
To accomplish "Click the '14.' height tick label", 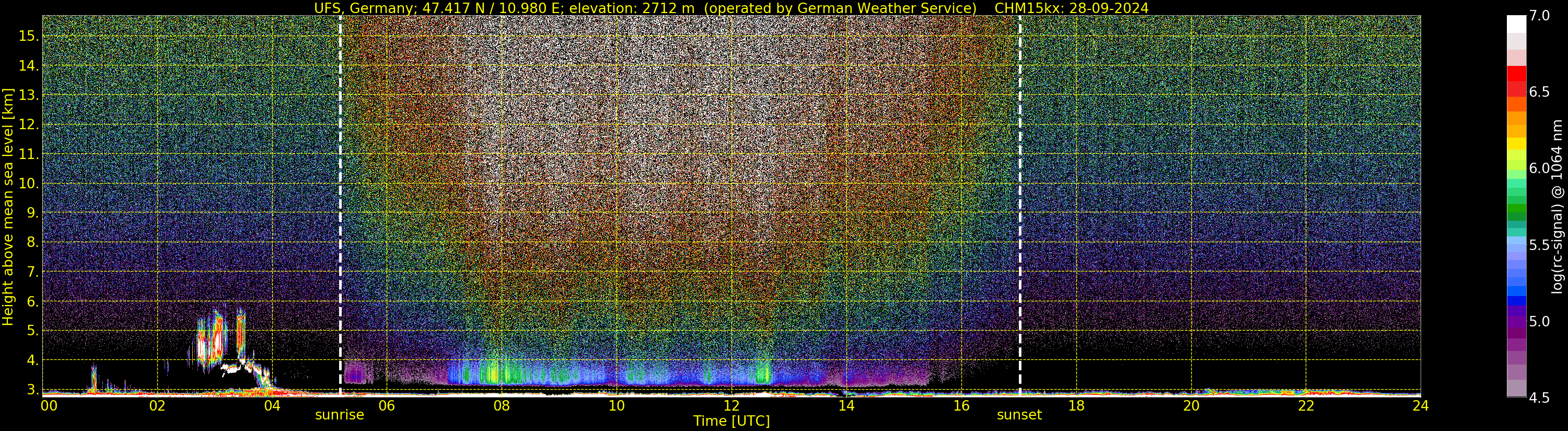I will (29, 65).
